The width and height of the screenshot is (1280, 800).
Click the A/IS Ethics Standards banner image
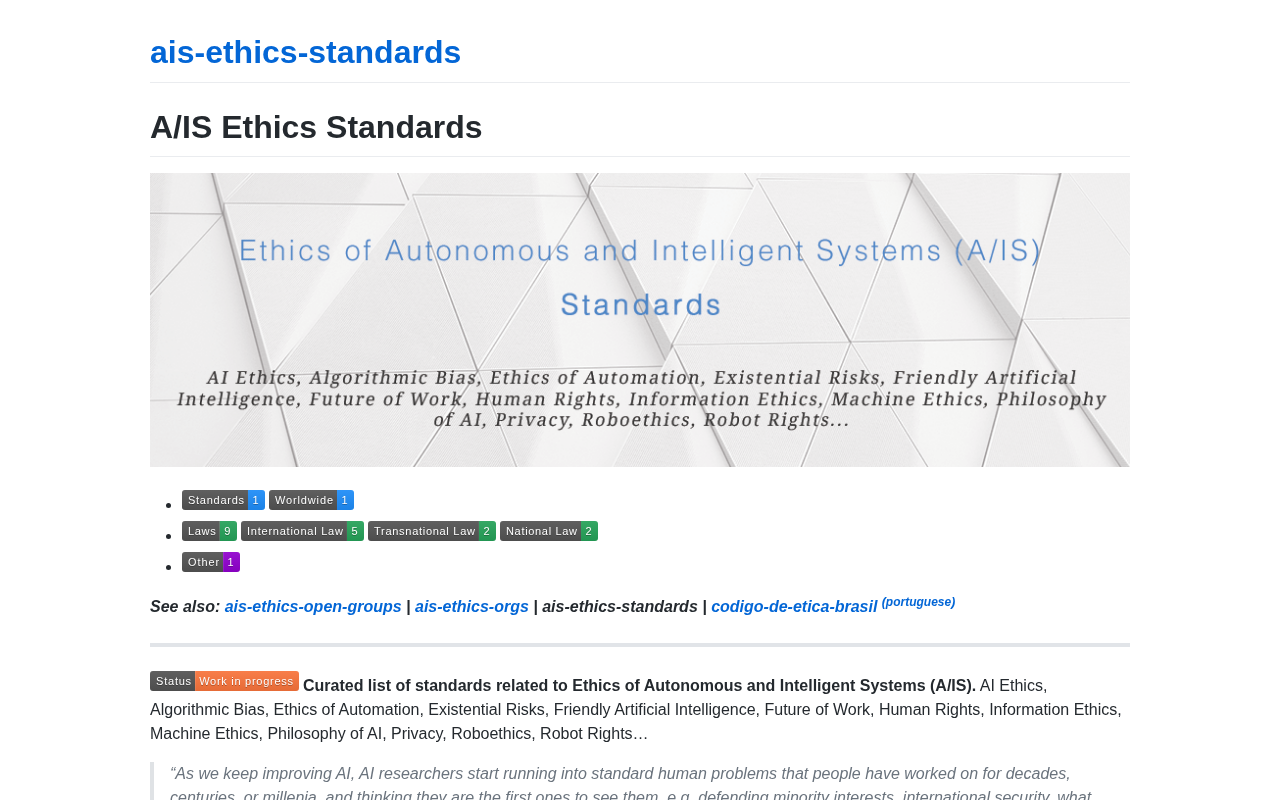tap(640, 320)
